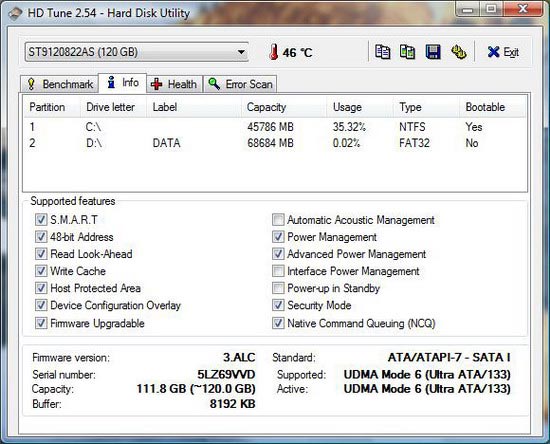Toggle the Write Cache checkbox

point(41,271)
